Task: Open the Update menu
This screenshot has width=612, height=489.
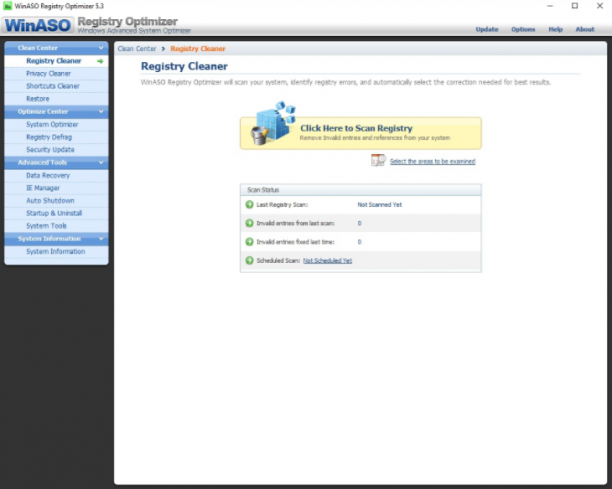Action: [487, 29]
